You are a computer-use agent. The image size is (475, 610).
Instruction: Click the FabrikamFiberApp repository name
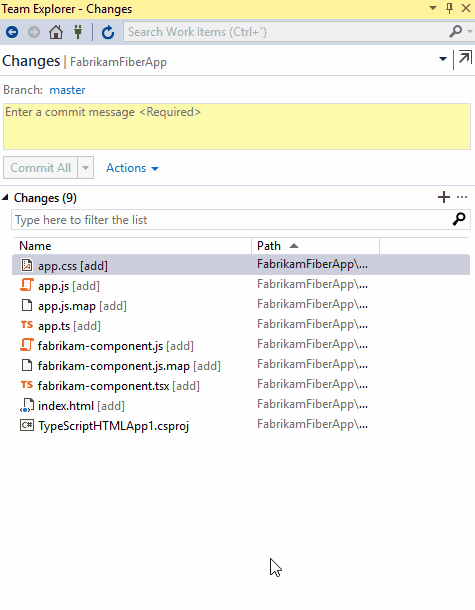coord(118,62)
